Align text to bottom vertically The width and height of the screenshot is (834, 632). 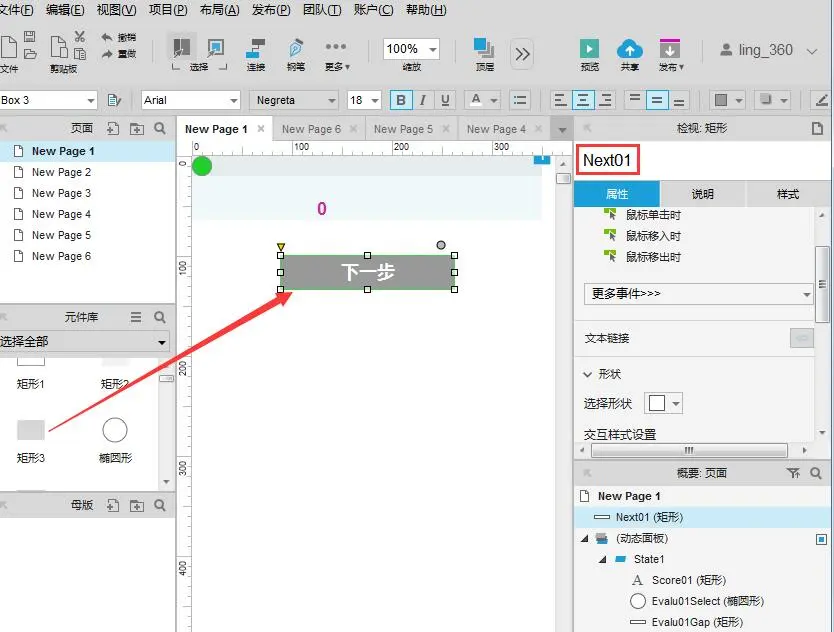(x=679, y=100)
